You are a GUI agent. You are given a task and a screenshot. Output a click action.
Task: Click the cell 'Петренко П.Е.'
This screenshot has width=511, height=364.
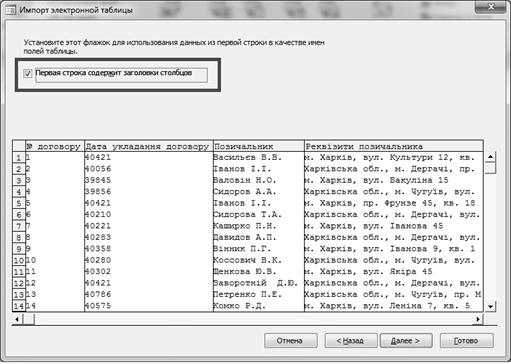pyautogui.click(x=259, y=294)
